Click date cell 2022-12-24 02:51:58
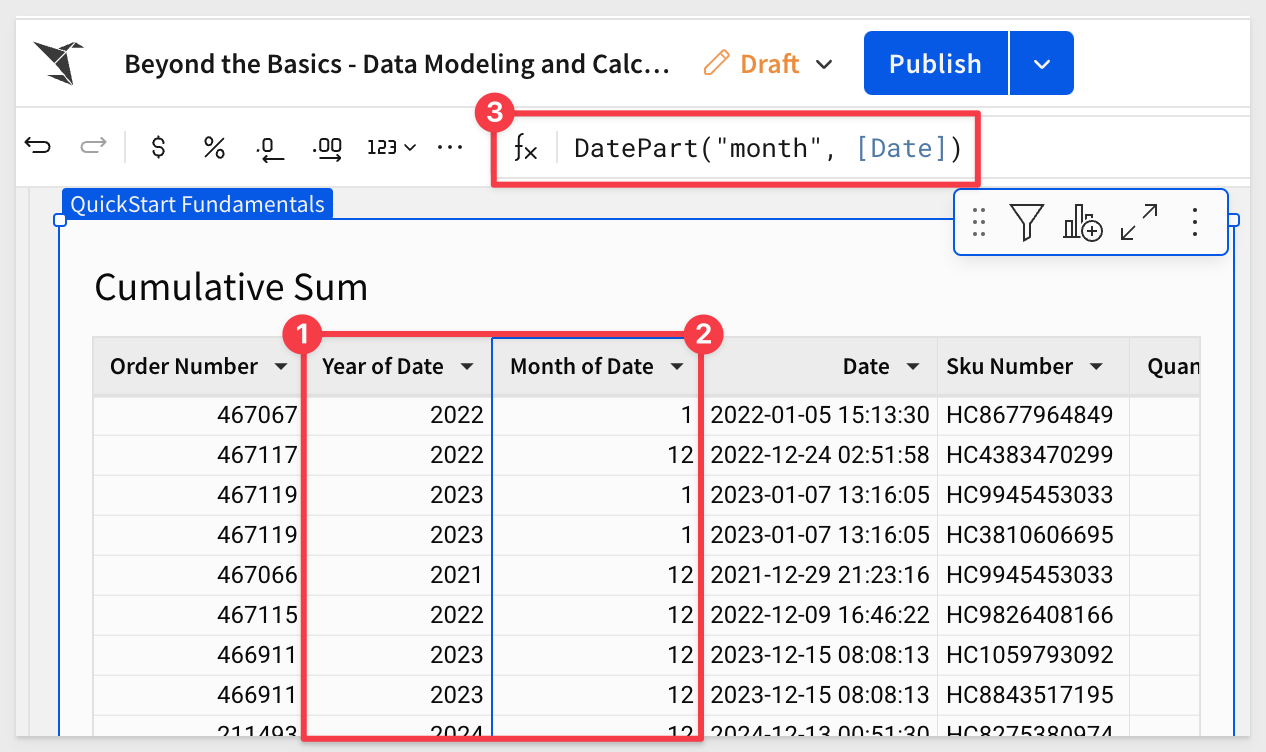Screen dimensions: 1266x752 coord(819,455)
